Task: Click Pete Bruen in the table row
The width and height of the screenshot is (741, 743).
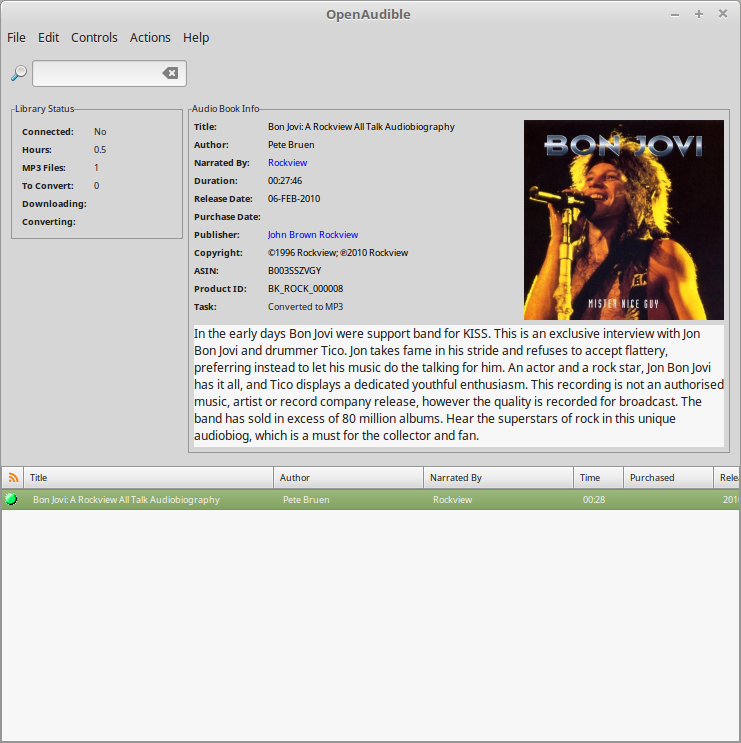Action: click(306, 499)
